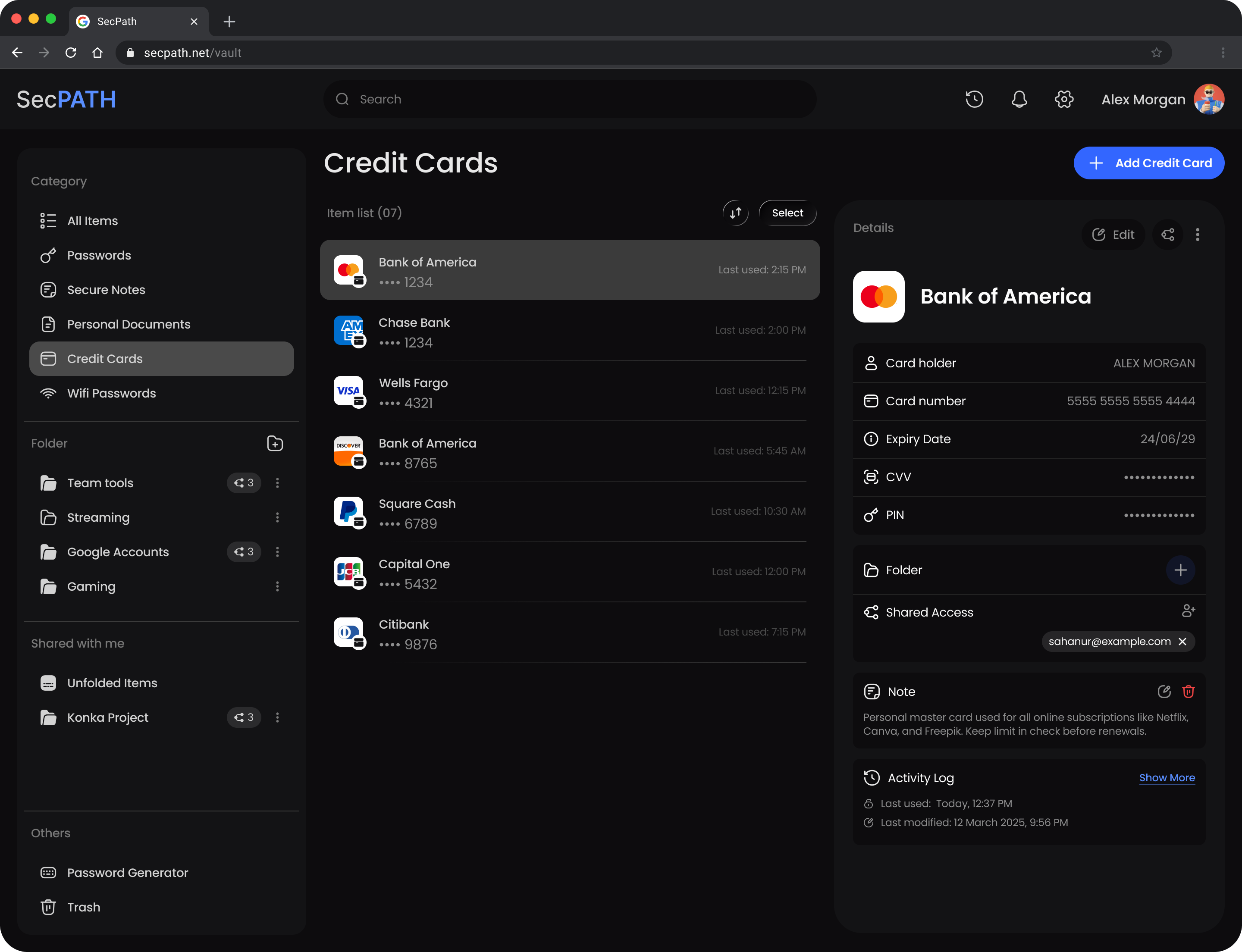This screenshot has height=952, width=1242.
Task: Open Streaming folder options menu
Action: tap(277, 517)
